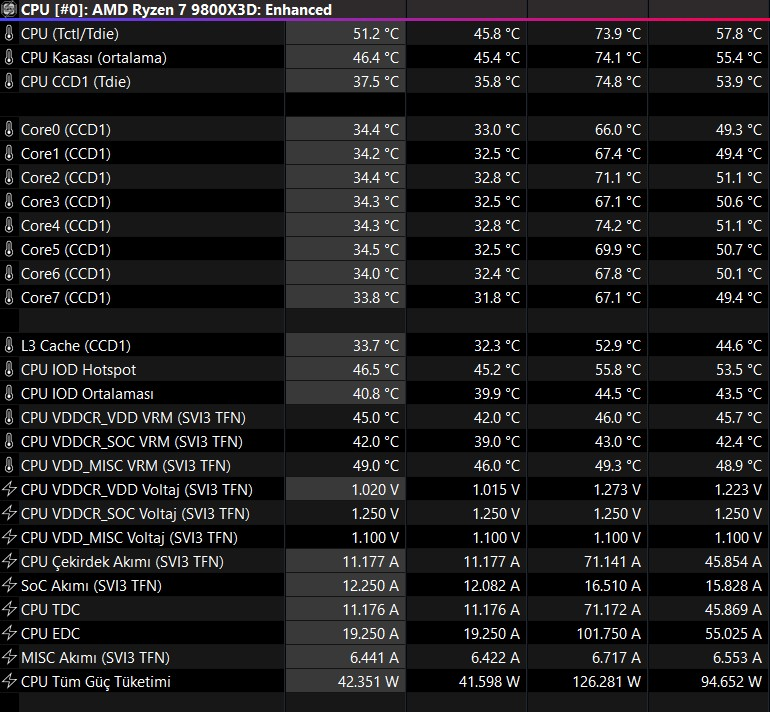Click the thermometer icon next to CPU (Tctl/Tdie)
Viewport: 770px width, 712px height.
coord(9,33)
